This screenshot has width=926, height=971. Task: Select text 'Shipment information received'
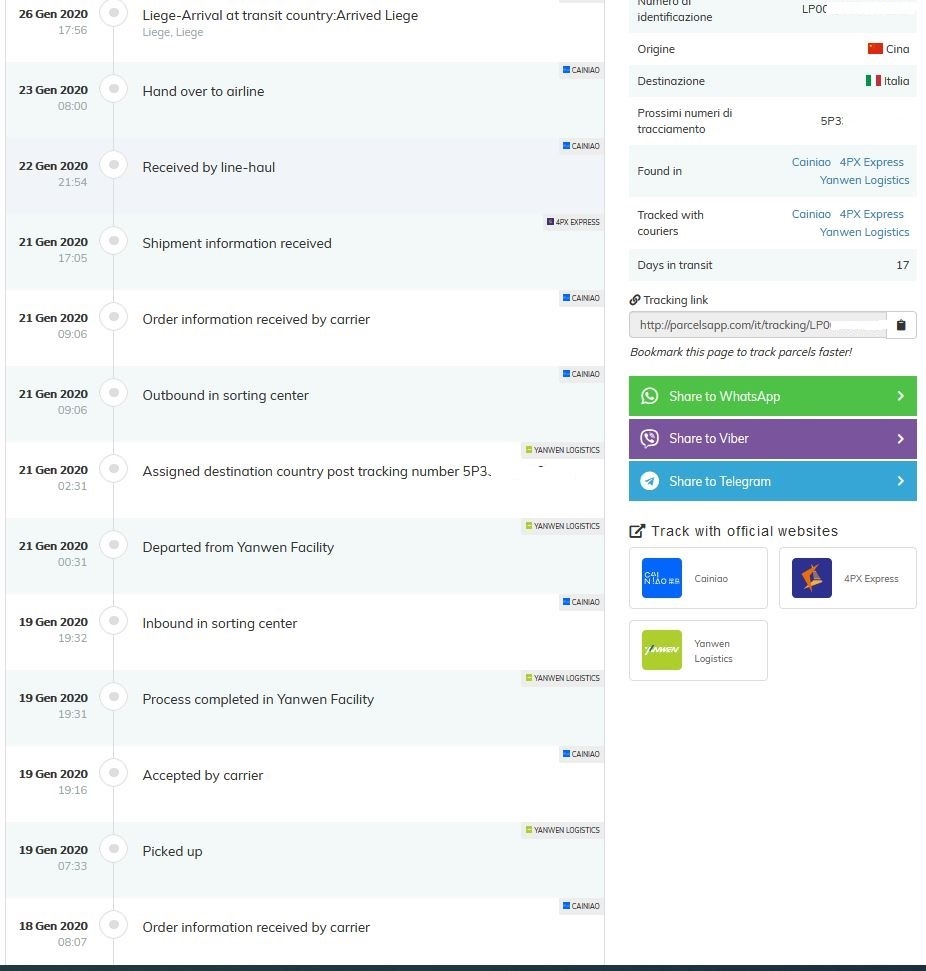[237, 243]
